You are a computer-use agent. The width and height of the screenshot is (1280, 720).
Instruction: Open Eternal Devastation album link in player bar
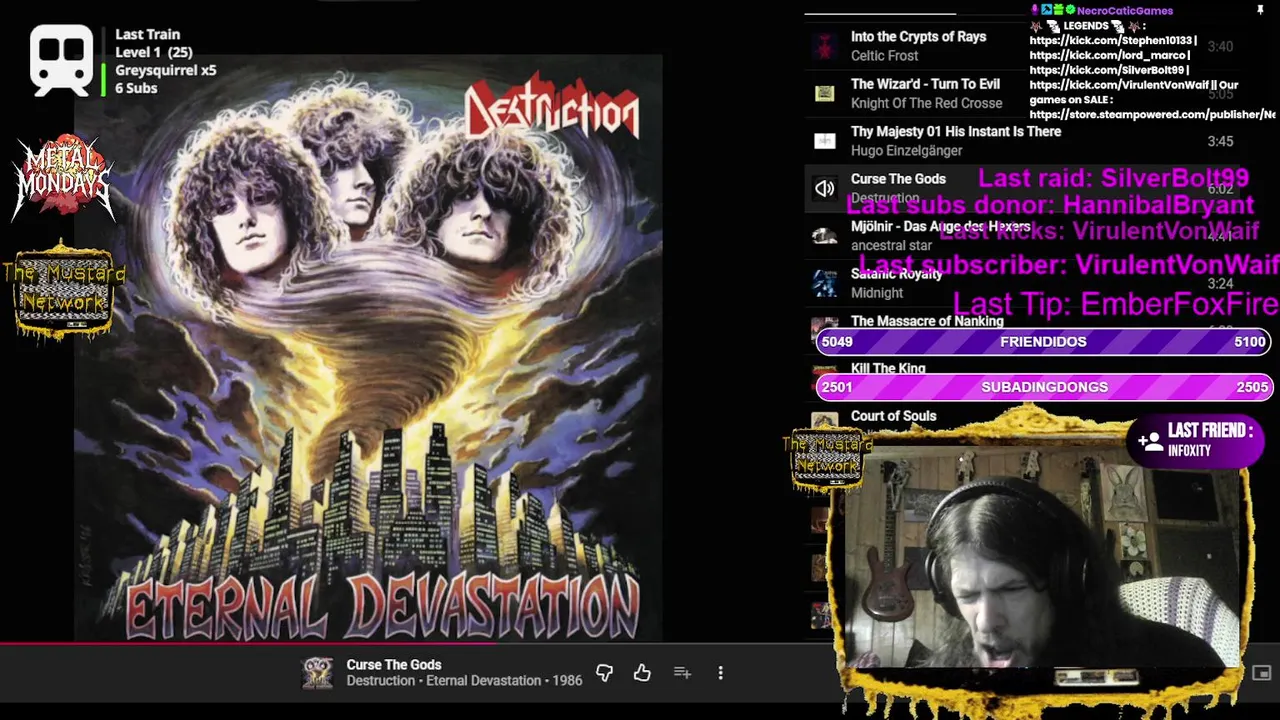pyautogui.click(x=484, y=680)
